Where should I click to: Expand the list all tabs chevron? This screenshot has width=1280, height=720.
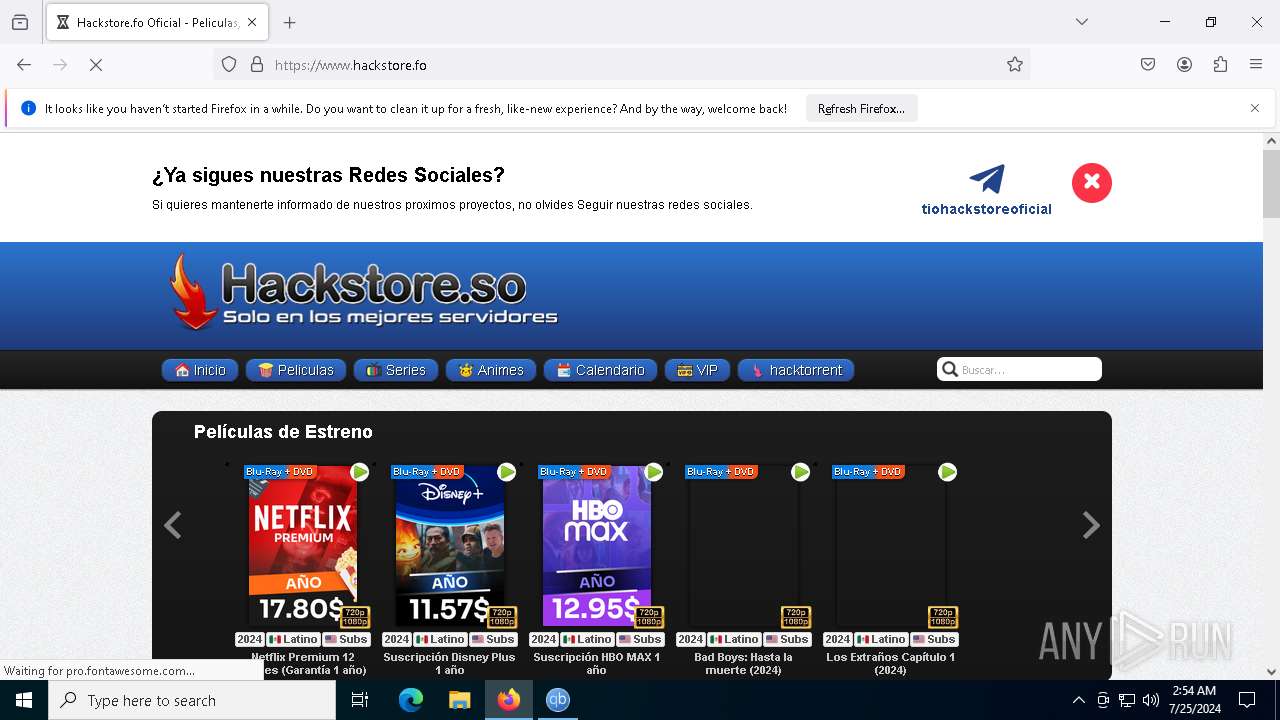pos(1082,22)
